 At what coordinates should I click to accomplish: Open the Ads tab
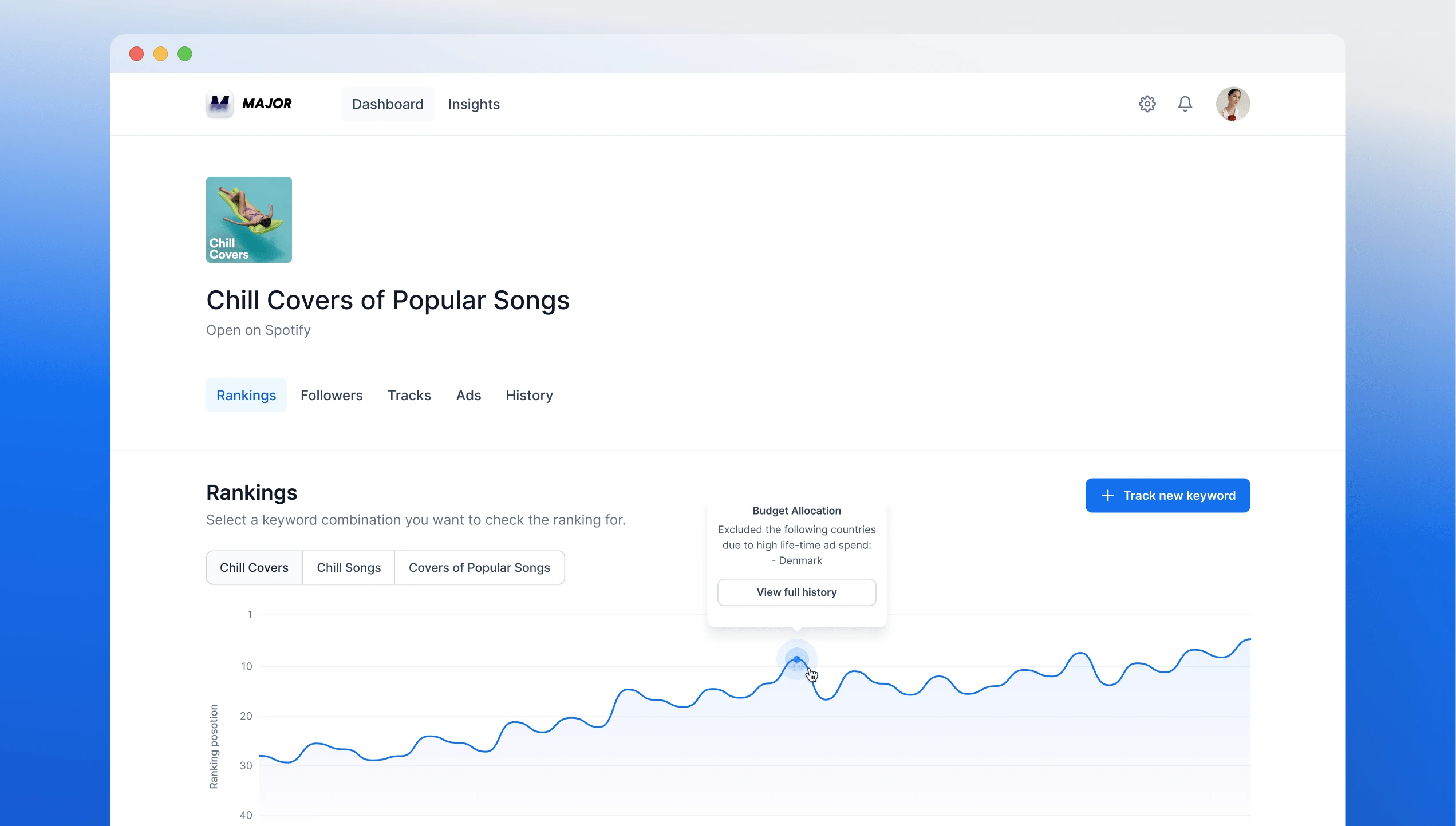click(468, 395)
